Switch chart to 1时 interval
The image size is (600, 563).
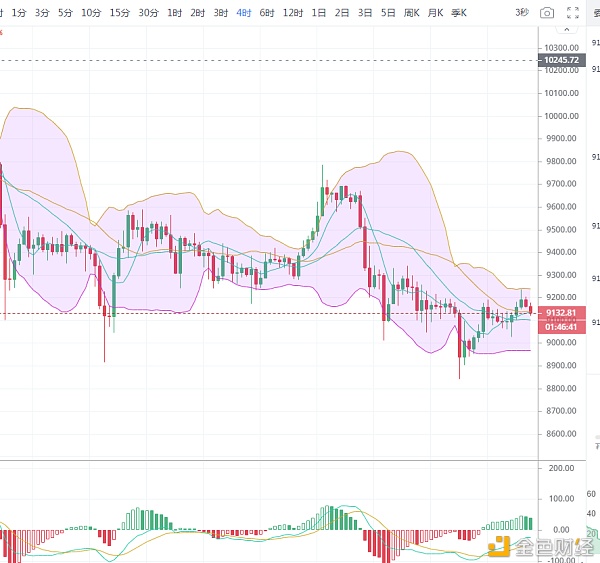(x=174, y=13)
